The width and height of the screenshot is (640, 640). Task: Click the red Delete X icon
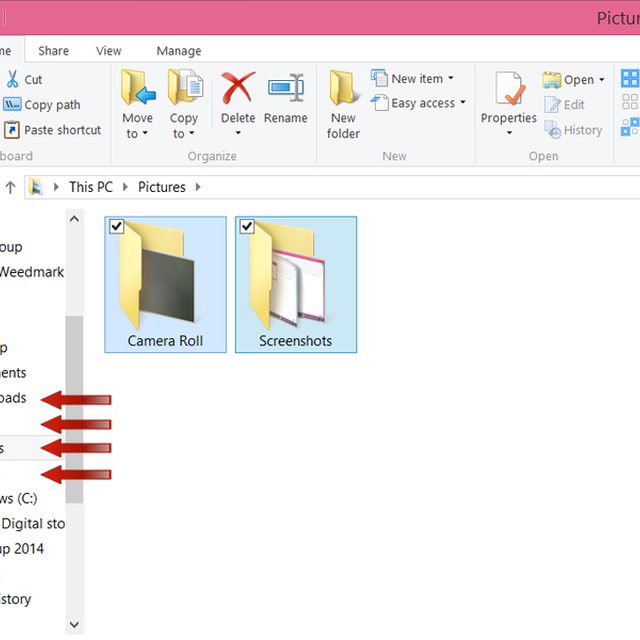[x=238, y=87]
